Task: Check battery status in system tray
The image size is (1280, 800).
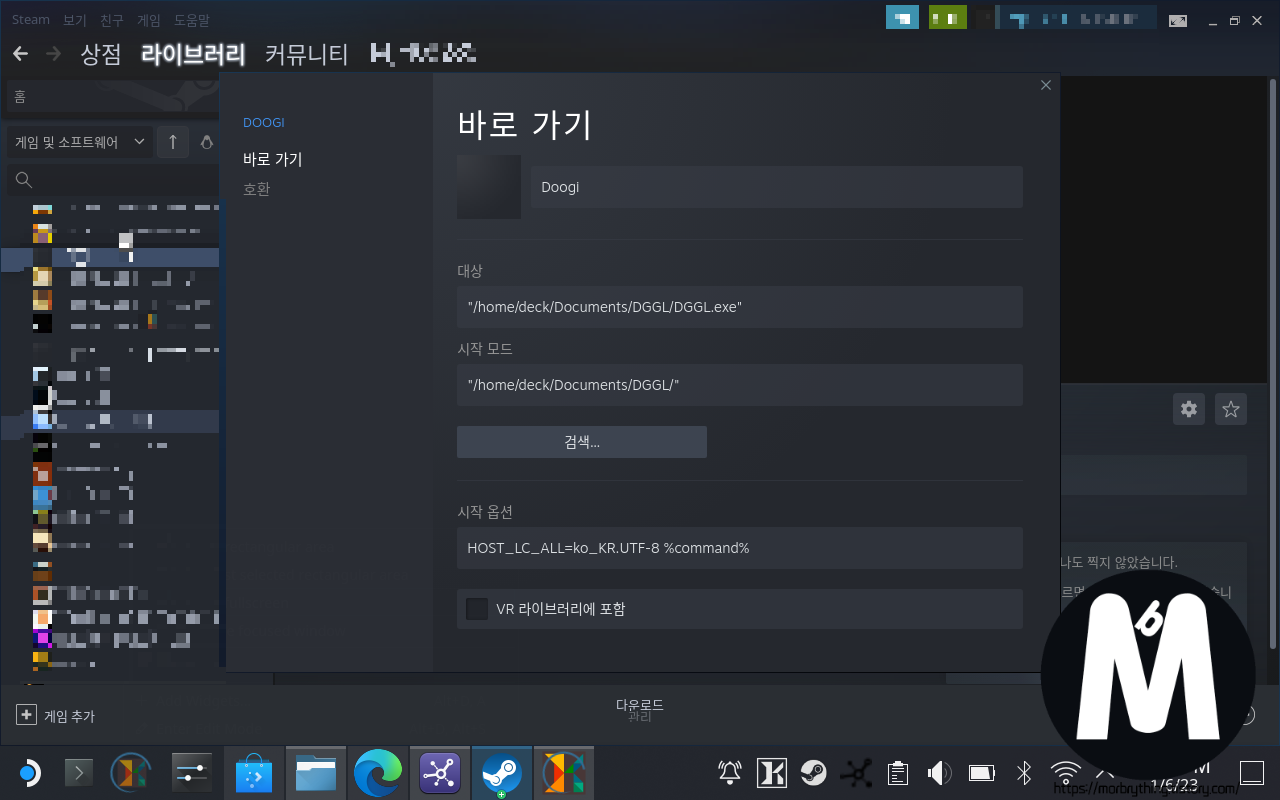Action: (x=982, y=772)
